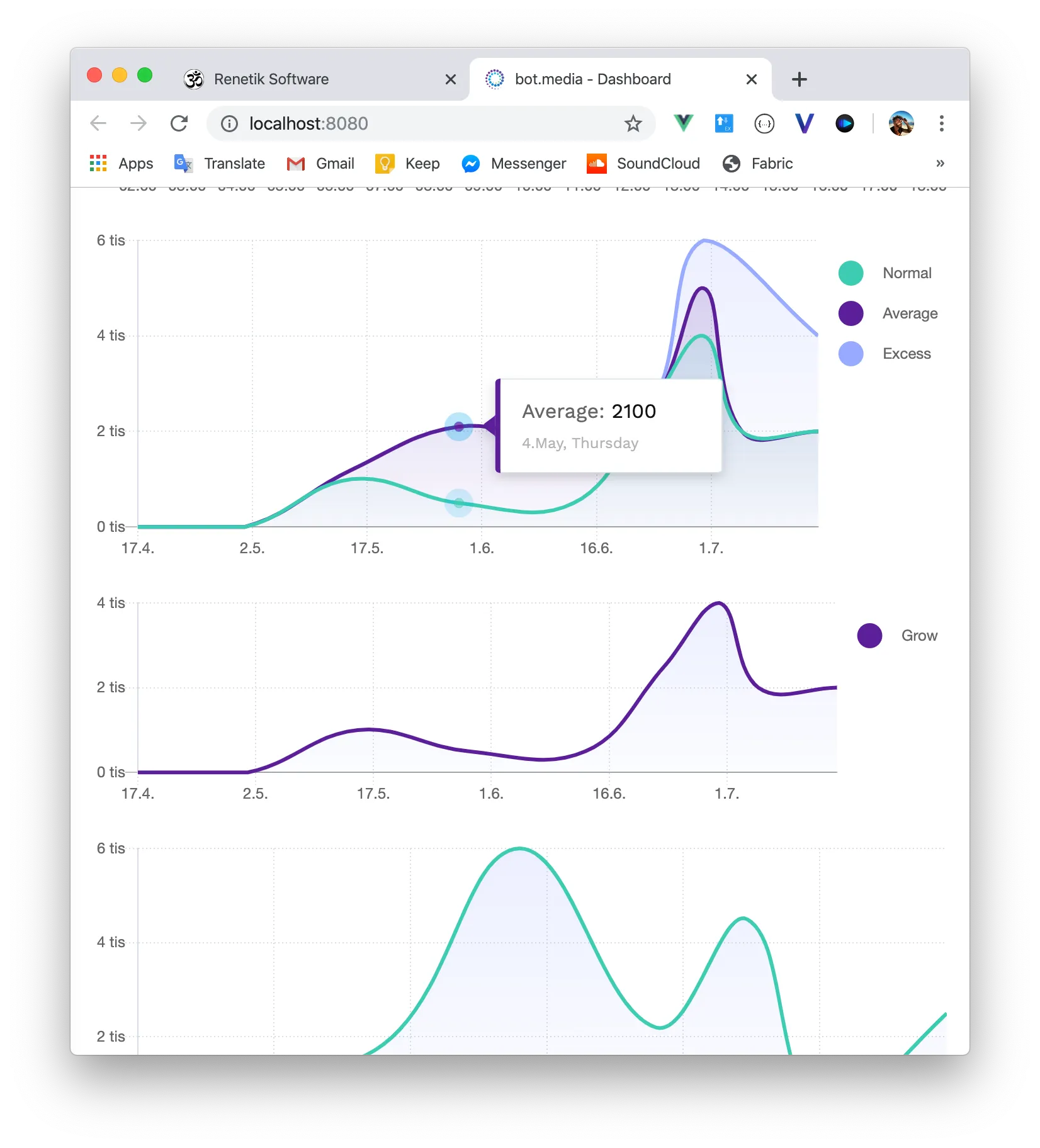Click highlighted Normal data point marker
This screenshot has width=1040, height=1148.
pyautogui.click(x=459, y=503)
